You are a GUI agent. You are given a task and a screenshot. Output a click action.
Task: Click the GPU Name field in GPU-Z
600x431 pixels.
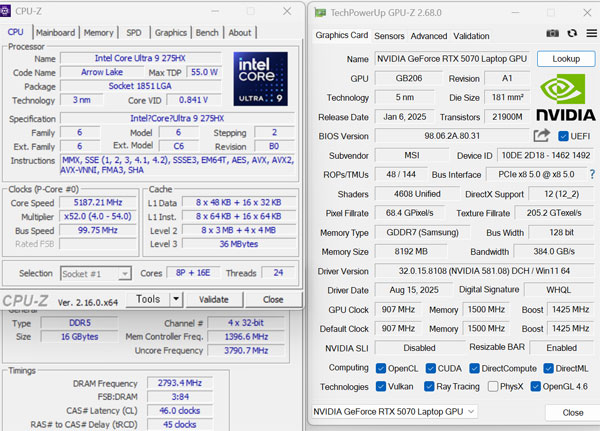click(x=452, y=59)
